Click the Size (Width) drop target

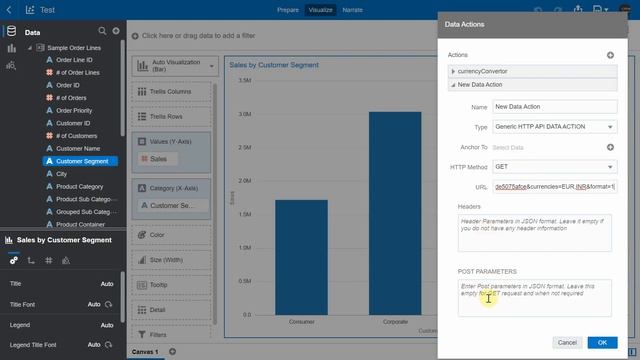click(x=171, y=260)
